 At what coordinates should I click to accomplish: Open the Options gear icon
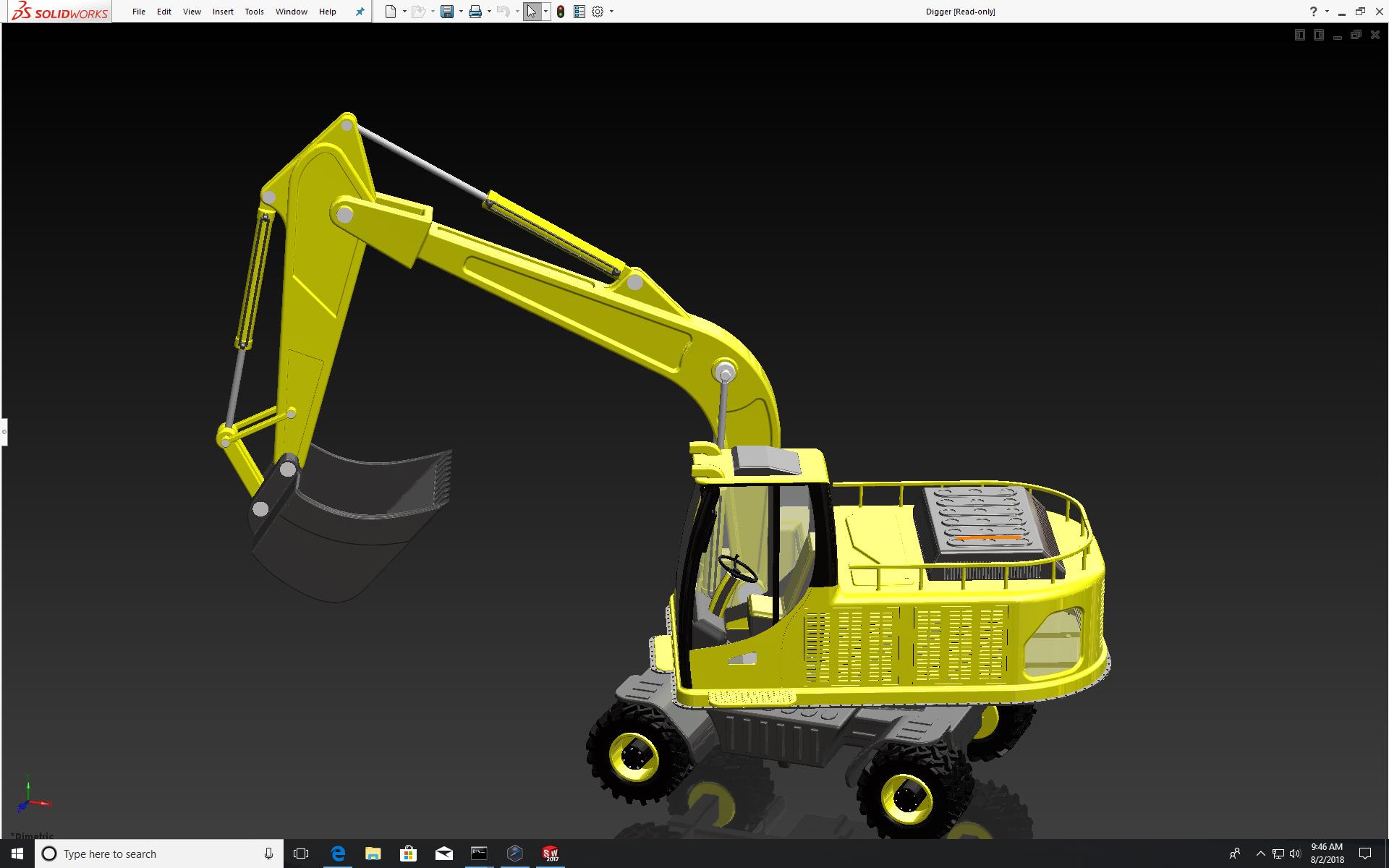tap(598, 12)
